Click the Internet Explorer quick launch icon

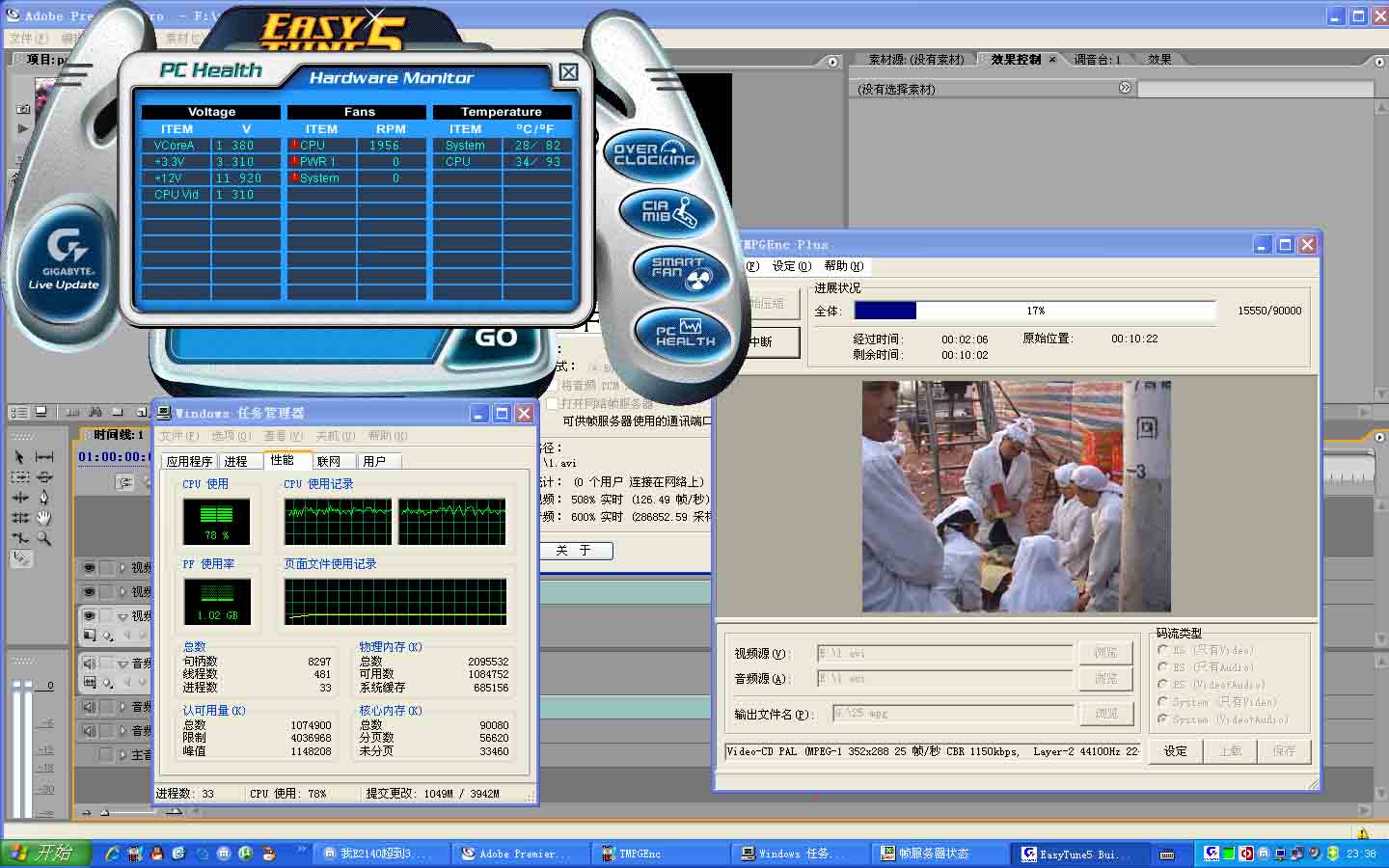(x=112, y=854)
